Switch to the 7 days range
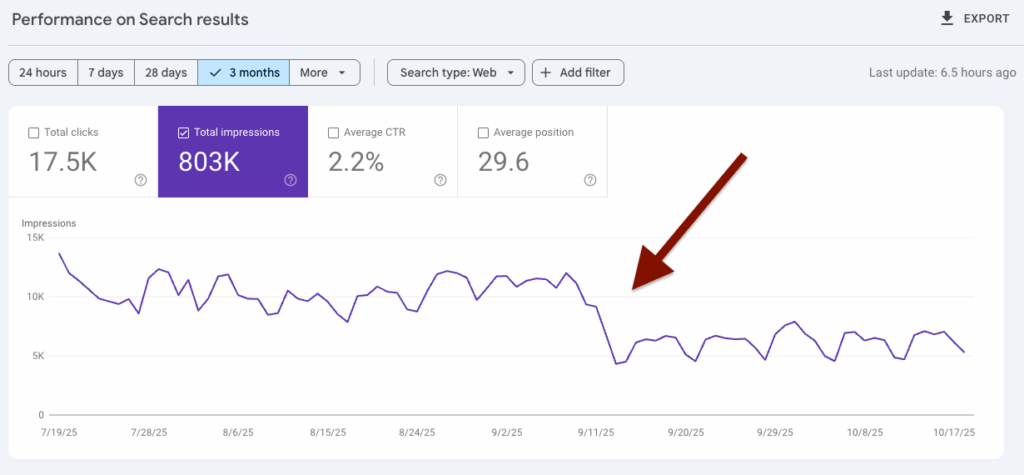 click(105, 73)
